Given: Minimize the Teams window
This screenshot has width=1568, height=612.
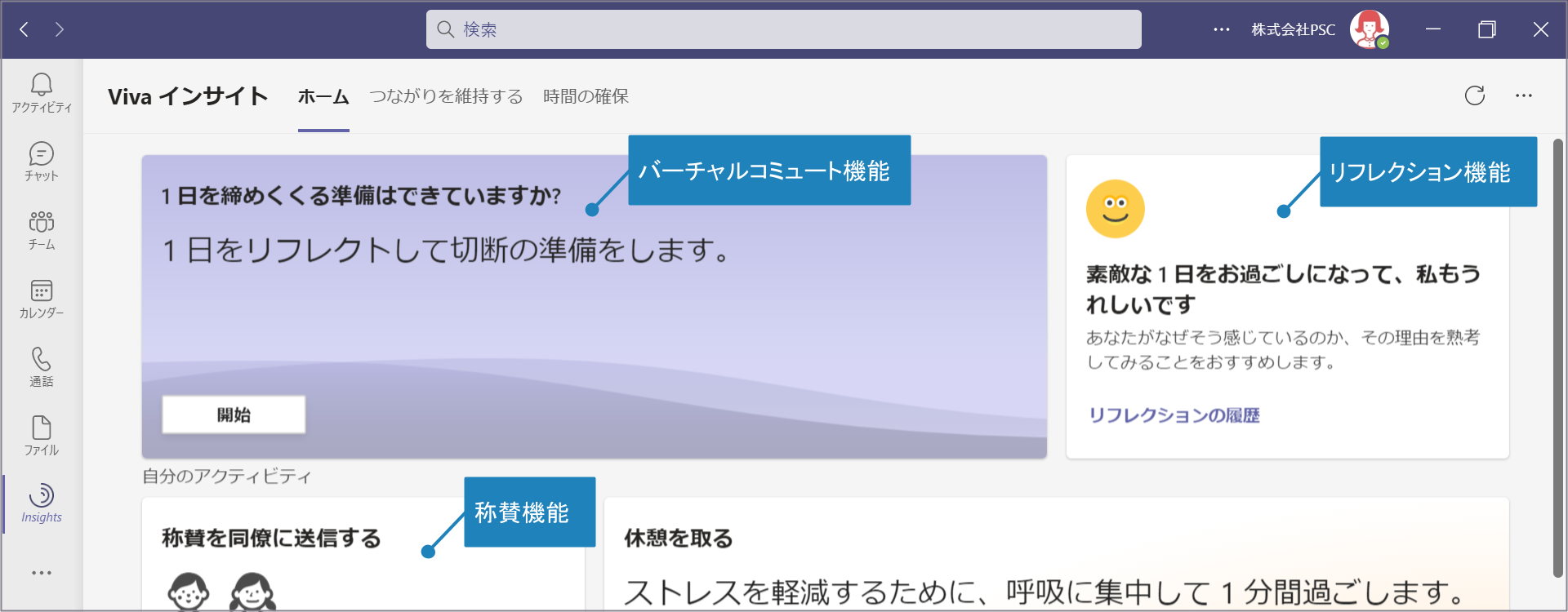Looking at the screenshot, I should point(1433,29).
